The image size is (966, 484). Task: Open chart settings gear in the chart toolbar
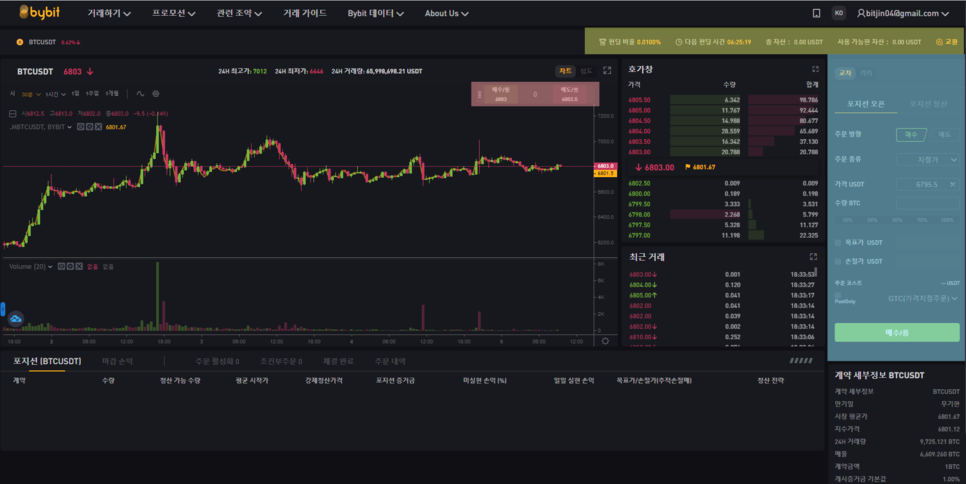pyautogui.click(x=156, y=94)
